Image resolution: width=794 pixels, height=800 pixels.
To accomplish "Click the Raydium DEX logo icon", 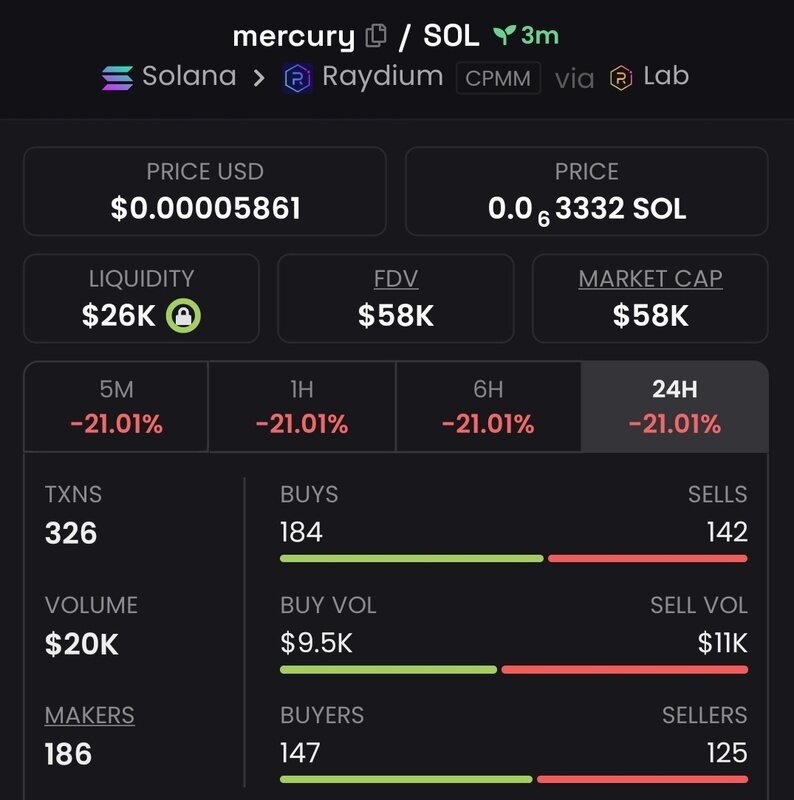I will (x=298, y=77).
